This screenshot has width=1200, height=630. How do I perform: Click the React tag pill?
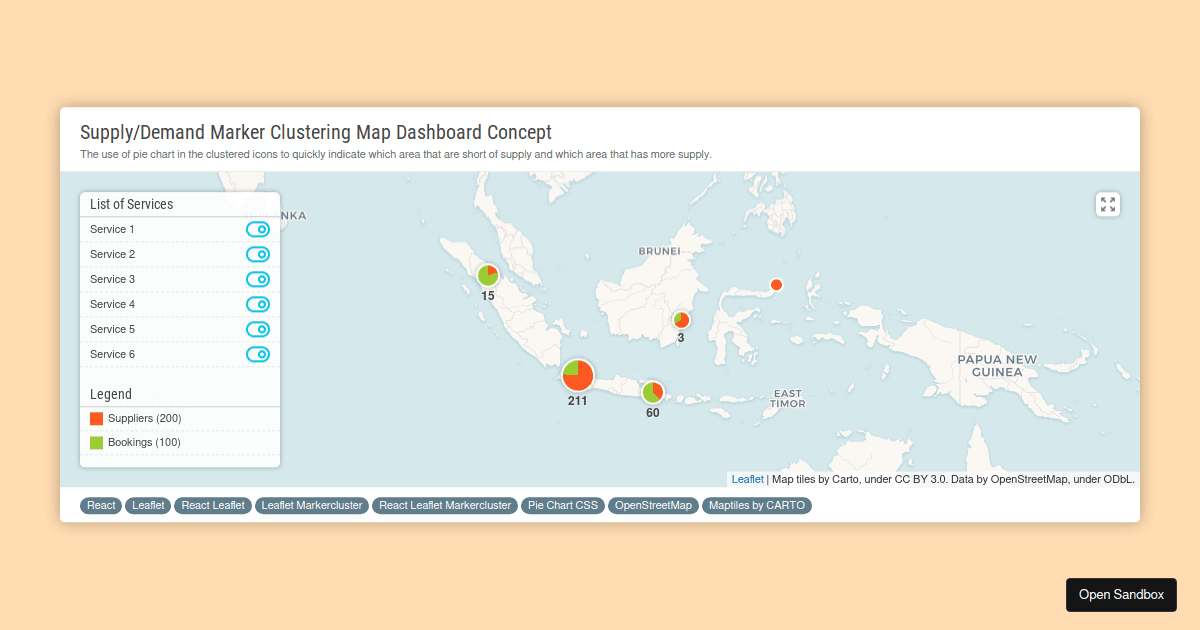(100, 505)
